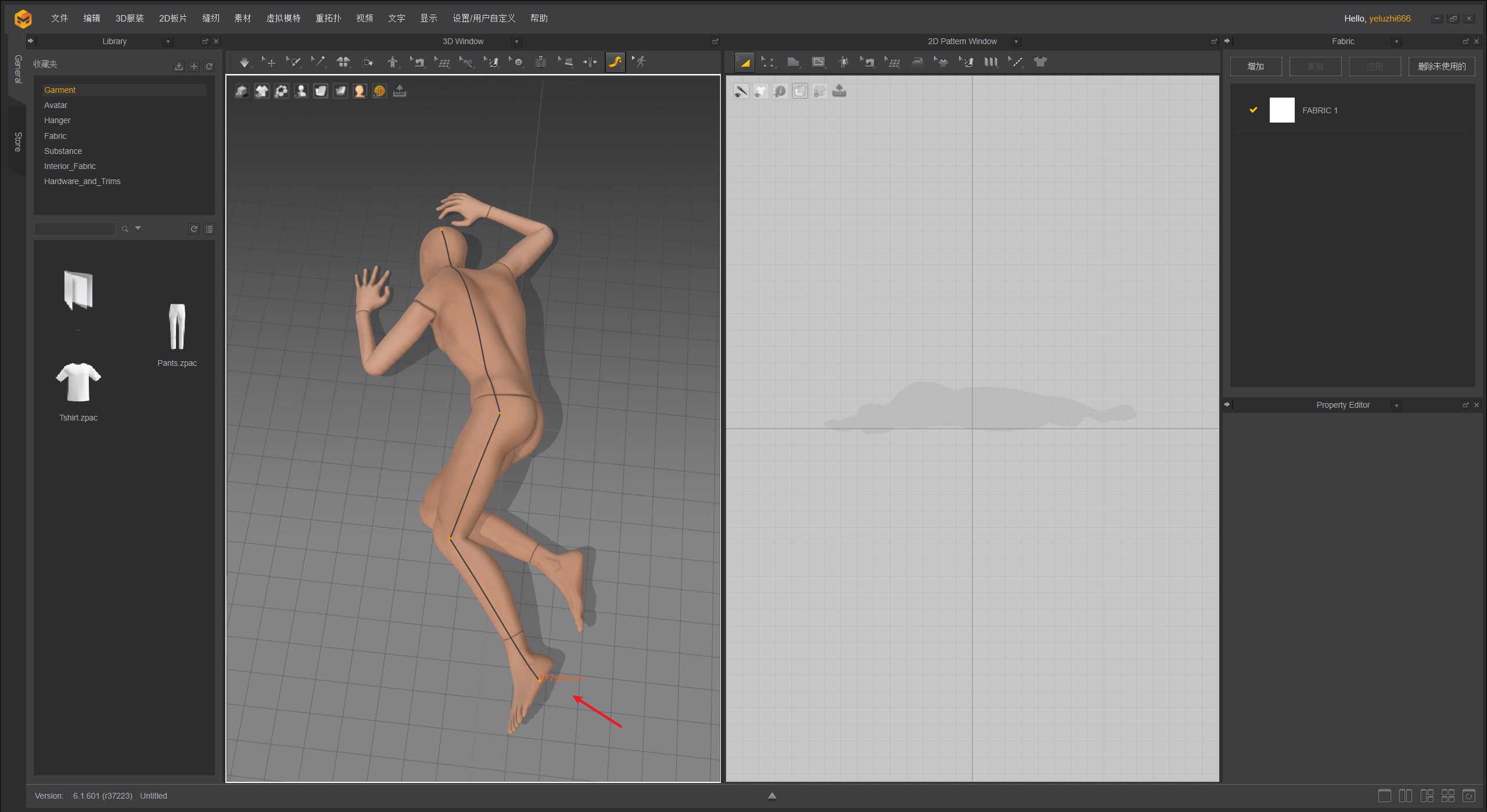Viewport: 1487px width, 812px height.
Task: Toggle pattern info visibility in 2D view
Action: click(x=780, y=91)
